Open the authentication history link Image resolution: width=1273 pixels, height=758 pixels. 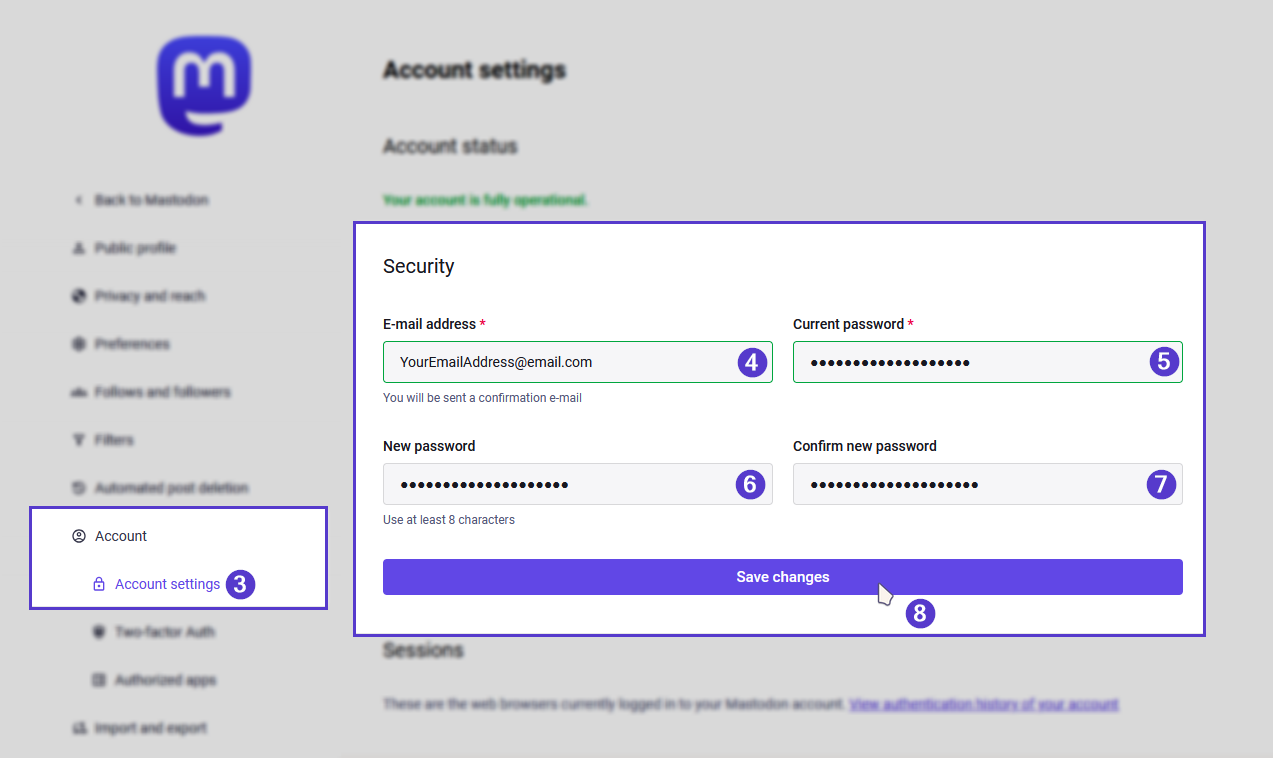click(983, 704)
